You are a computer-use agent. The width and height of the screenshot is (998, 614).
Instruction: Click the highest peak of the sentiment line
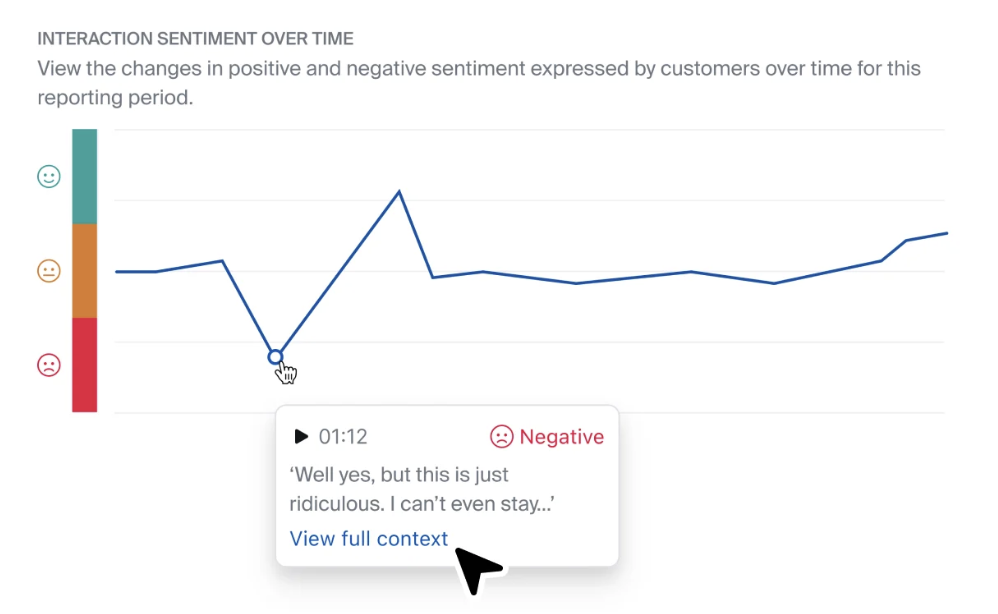coord(399,191)
